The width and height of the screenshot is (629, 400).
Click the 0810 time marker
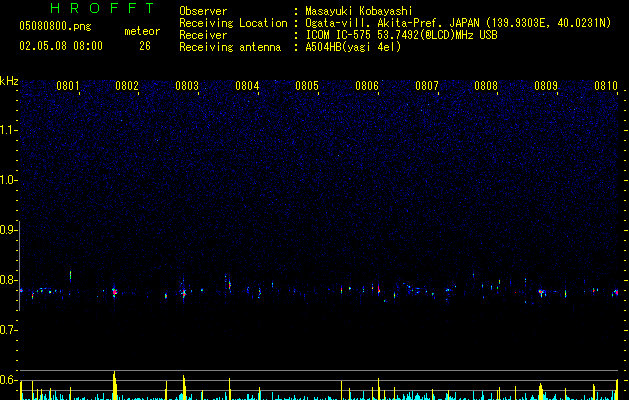pos(606,86)
